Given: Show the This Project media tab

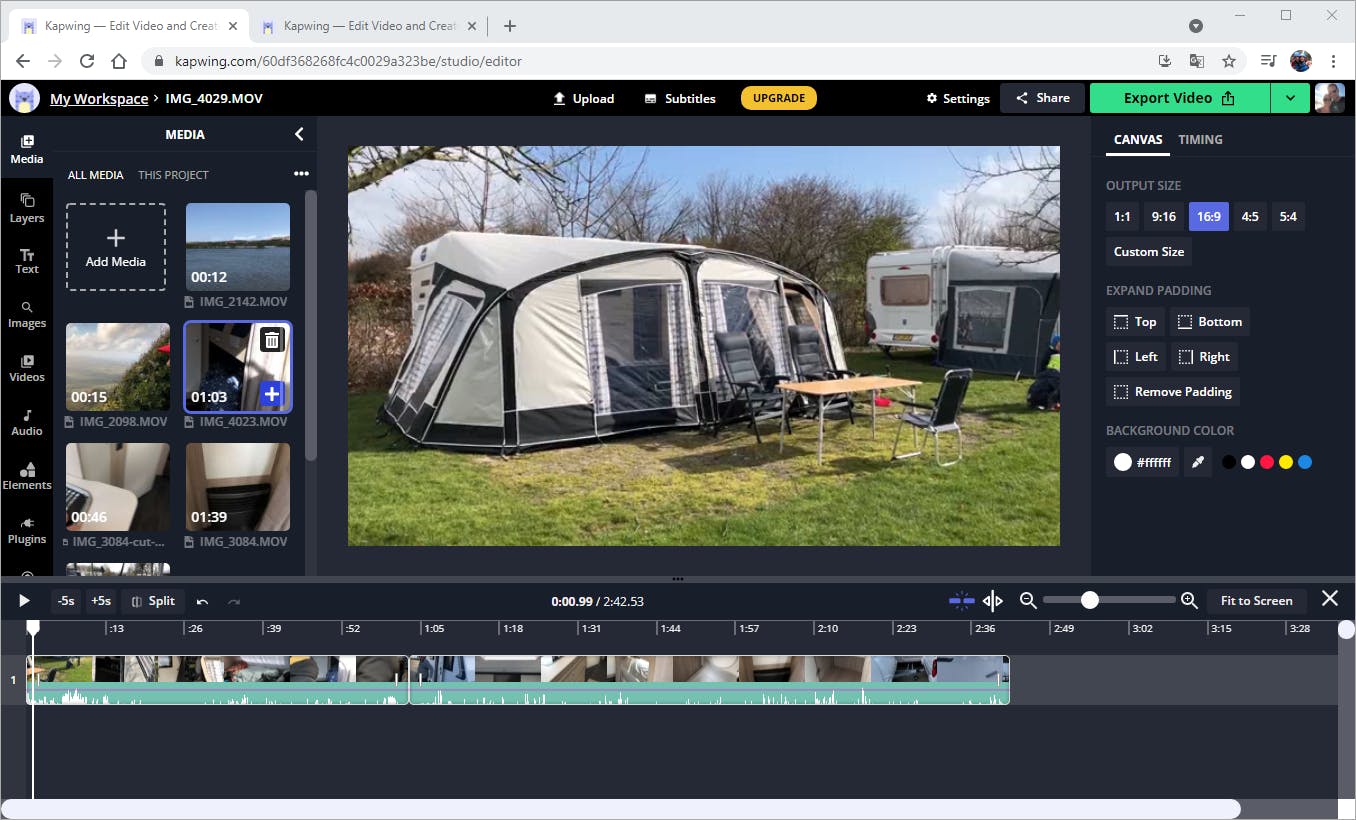Looking at the screenshot, I should 173,175.
